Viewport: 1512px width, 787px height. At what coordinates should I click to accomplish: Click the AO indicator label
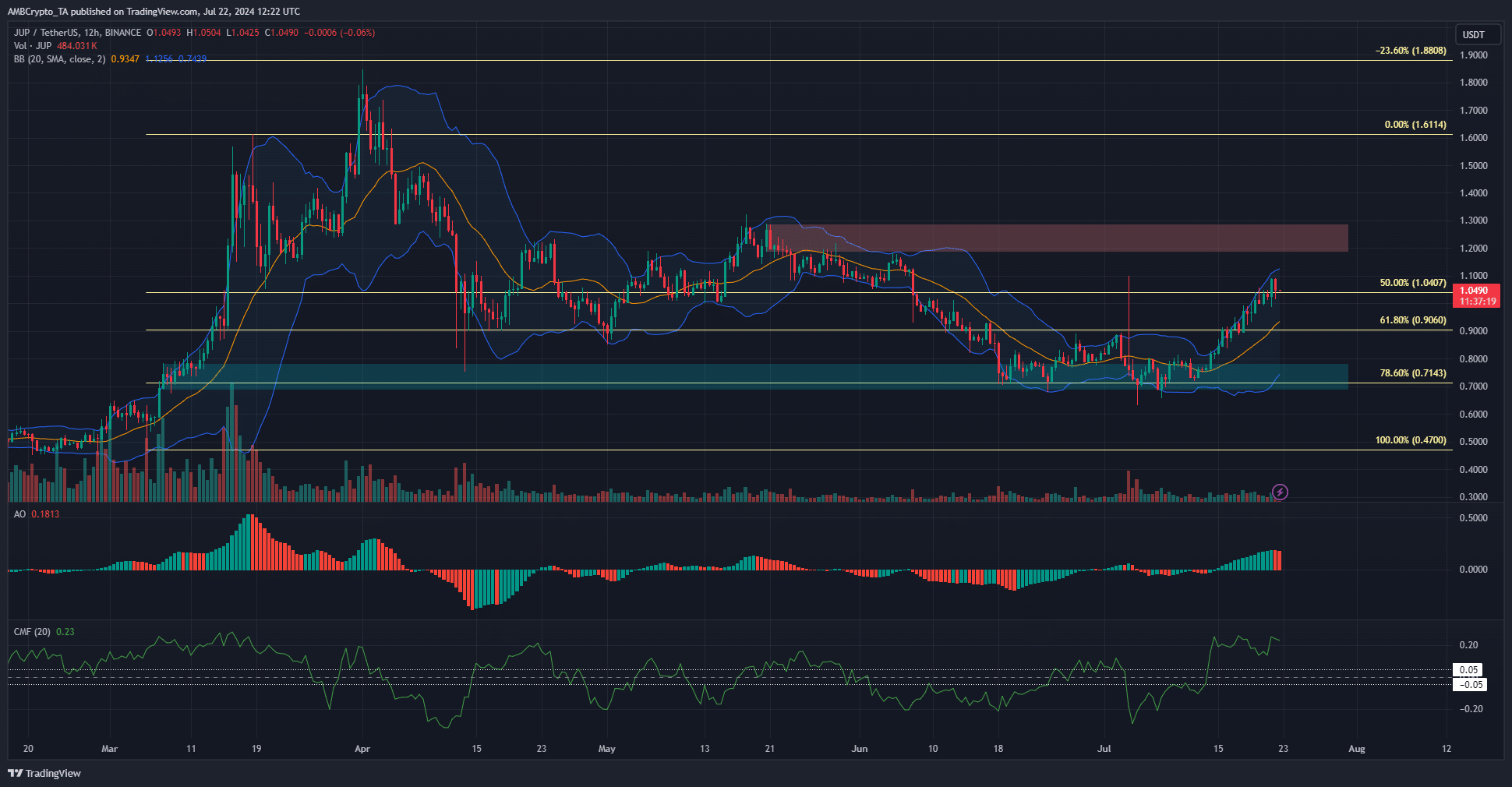(x=19, y=514)
